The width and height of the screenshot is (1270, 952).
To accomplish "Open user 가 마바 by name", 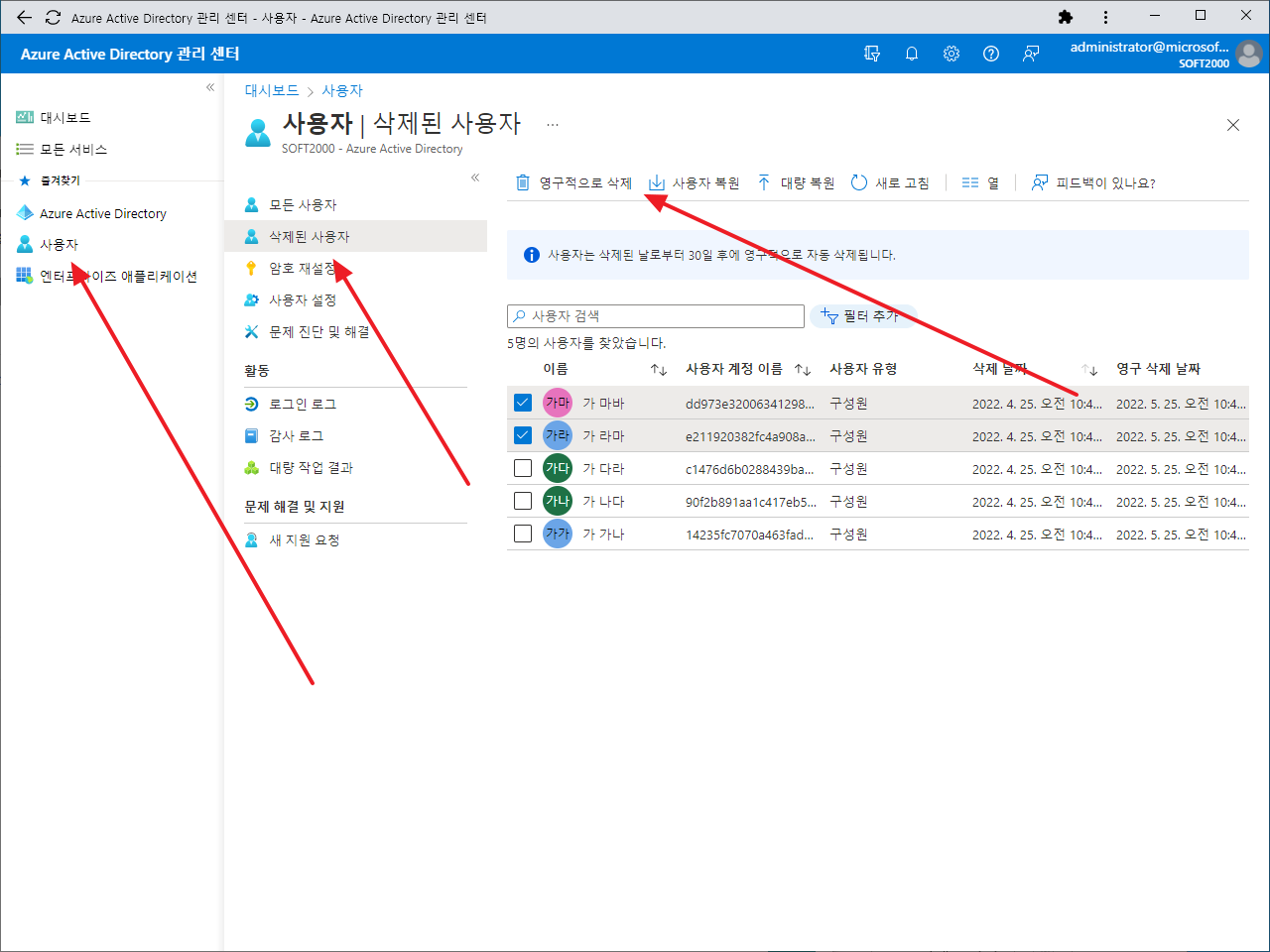I will pyautogui.click(x=603, y=404).
